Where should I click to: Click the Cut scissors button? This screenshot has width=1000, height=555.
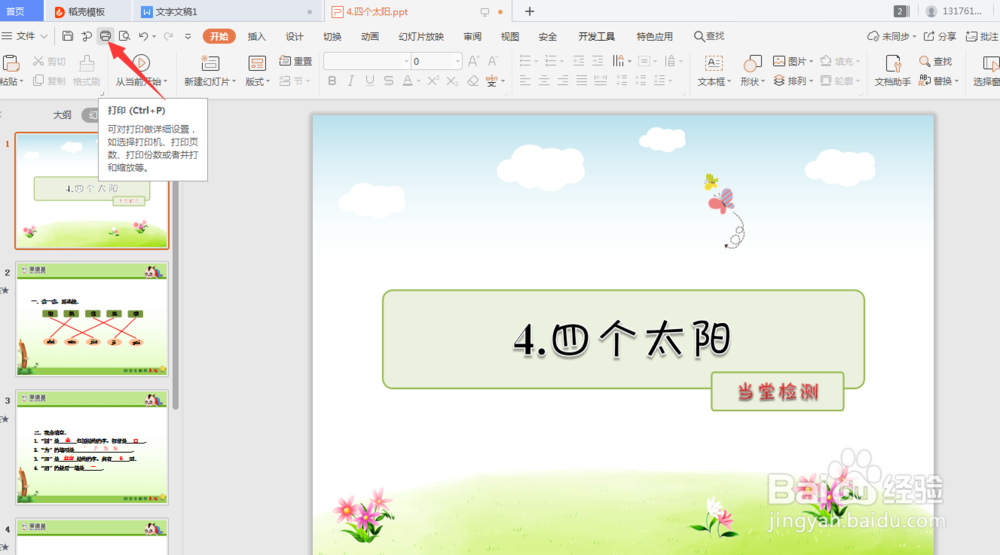(x=49, y=61)
